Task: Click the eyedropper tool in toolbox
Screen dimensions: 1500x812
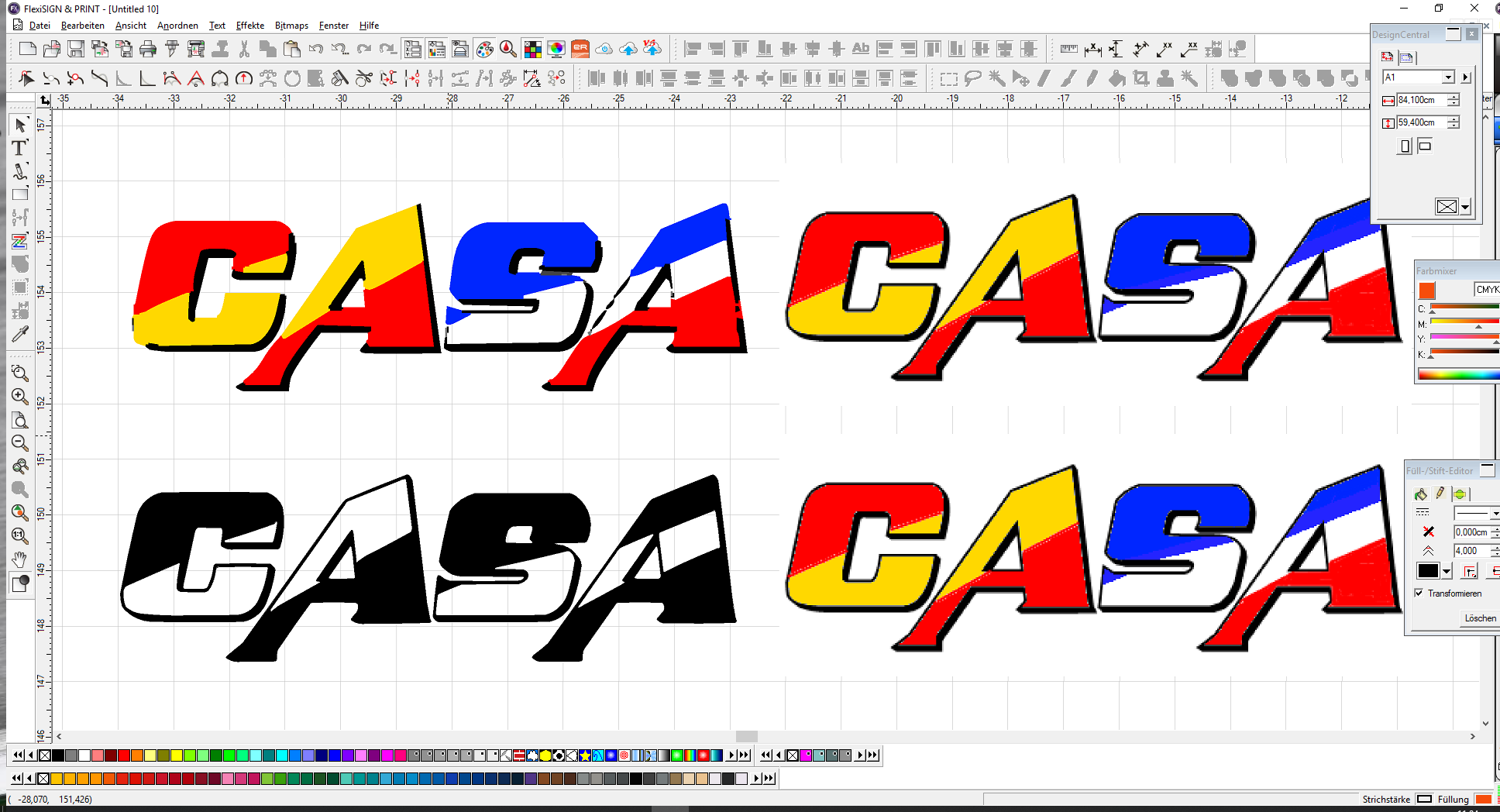Action: point(20,334)
